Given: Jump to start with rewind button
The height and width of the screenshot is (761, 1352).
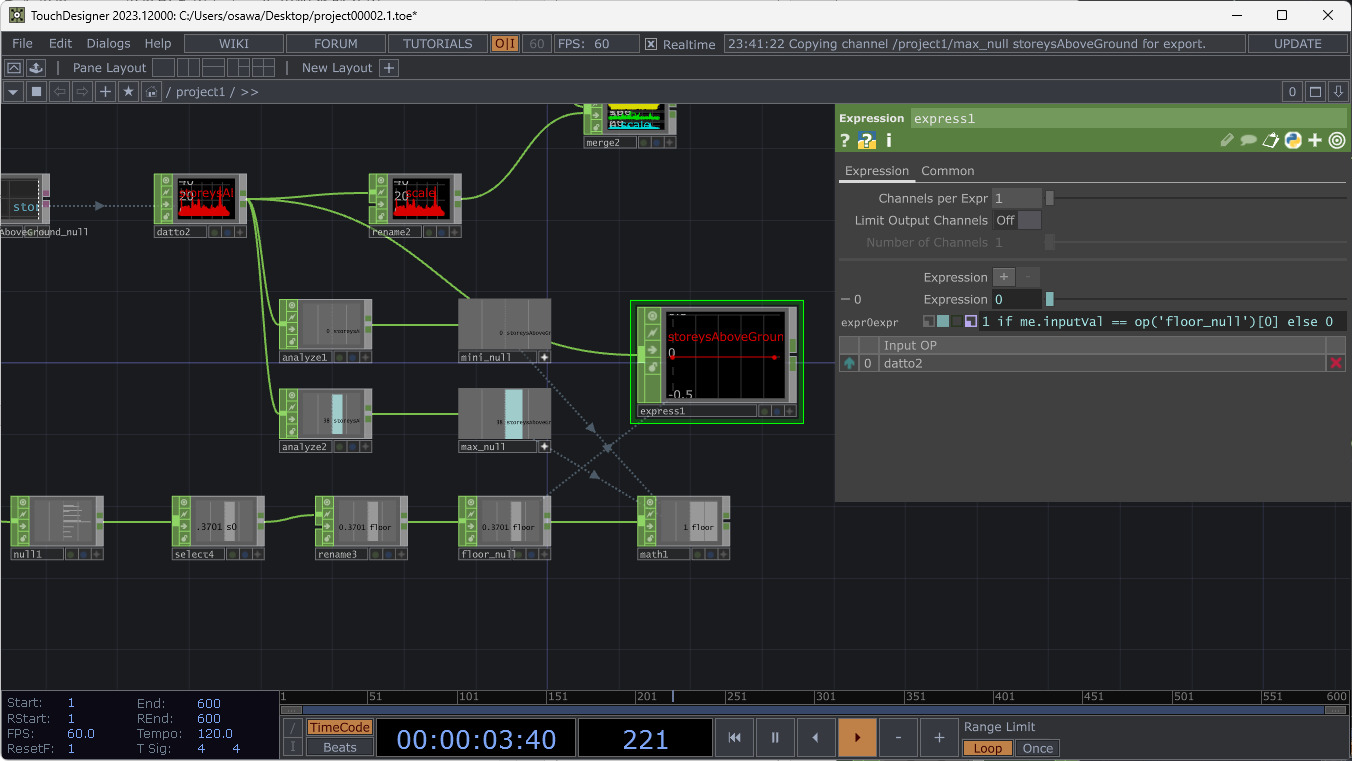Looking at the screenshot, I should tap(734, 738).
